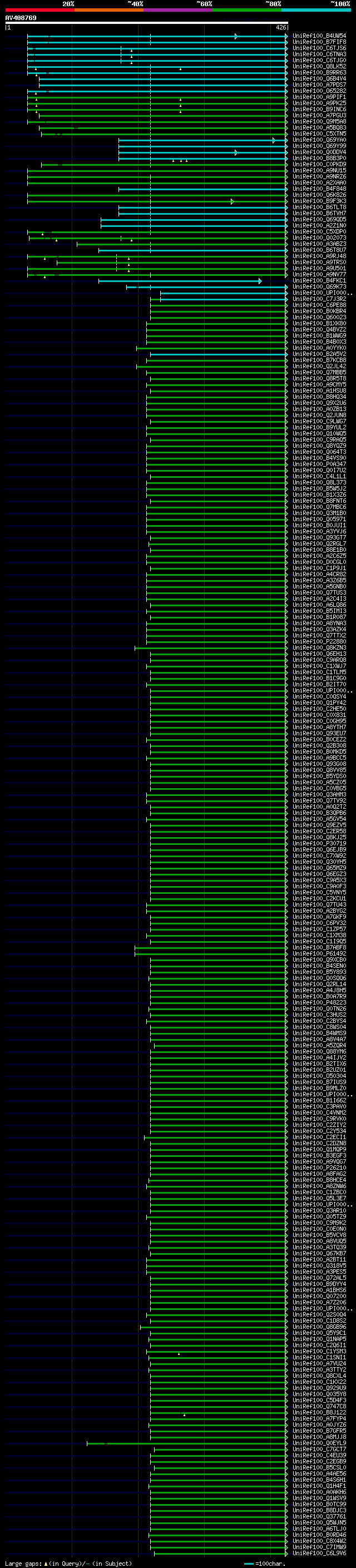Click the cyan alignment bar for UniRef100_B4FKC1
The image size is (356, 1568).
[180, 281]
